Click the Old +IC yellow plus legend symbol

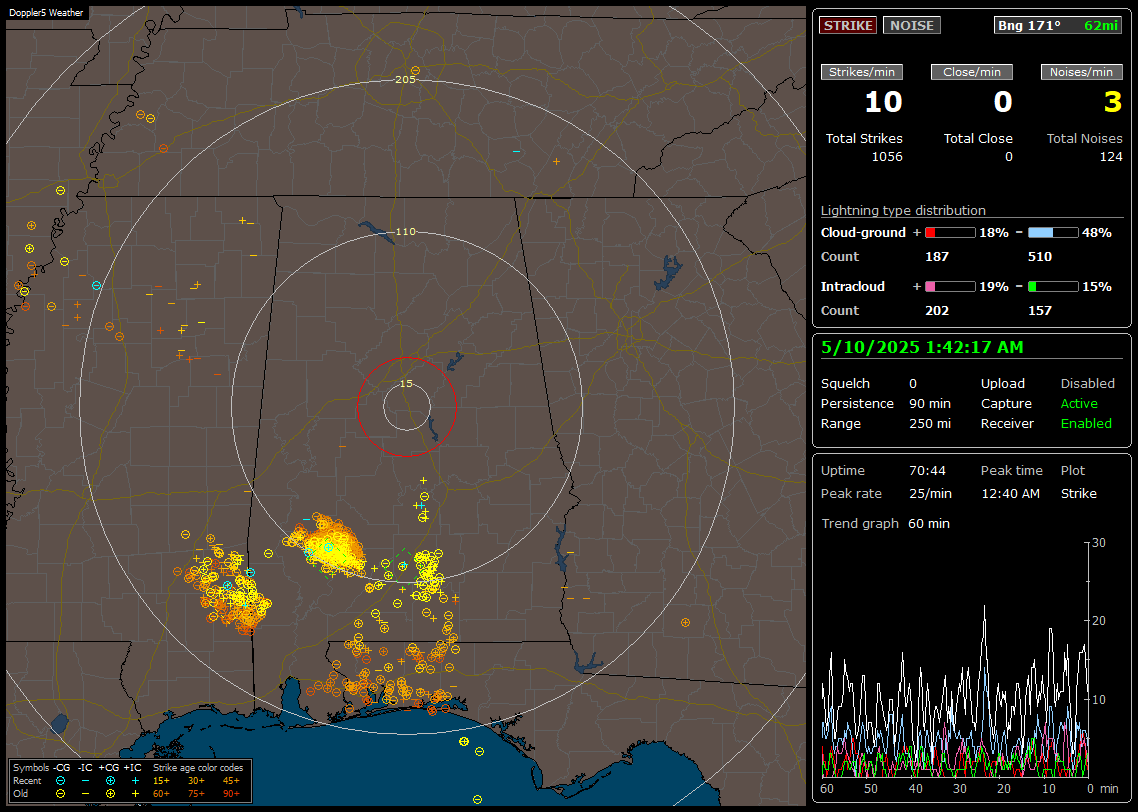135,793
